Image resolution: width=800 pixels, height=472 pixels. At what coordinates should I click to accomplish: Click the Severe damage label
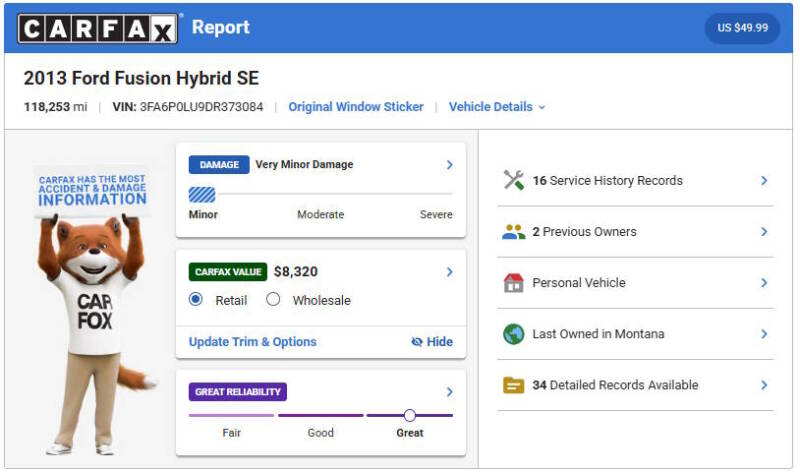click(436, 214)
